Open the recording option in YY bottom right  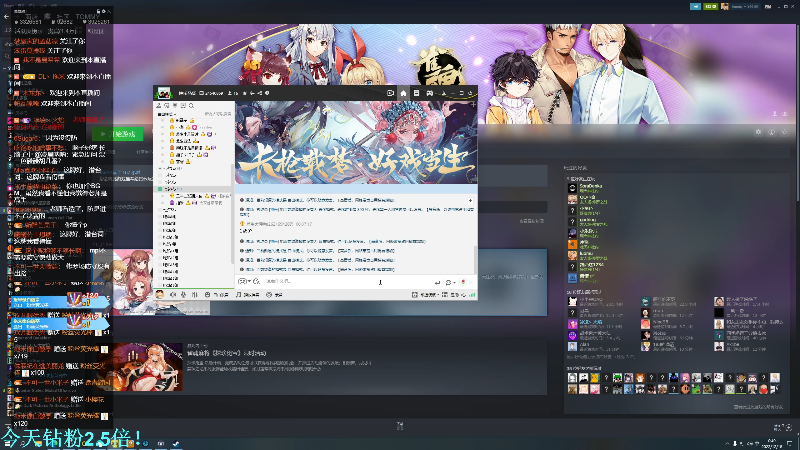424,295
